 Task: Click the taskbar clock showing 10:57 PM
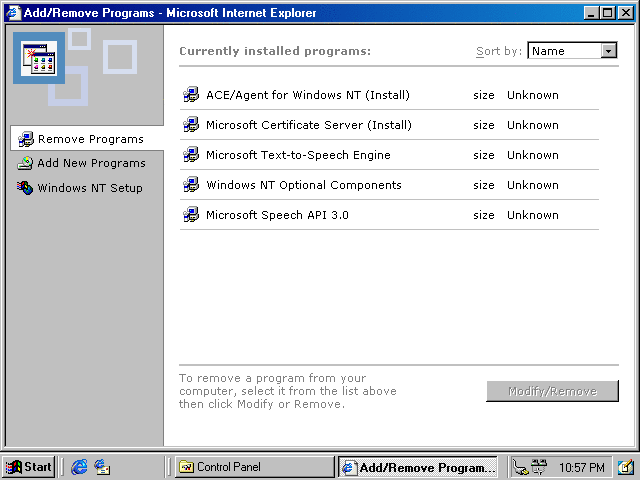tap(582, 467)
